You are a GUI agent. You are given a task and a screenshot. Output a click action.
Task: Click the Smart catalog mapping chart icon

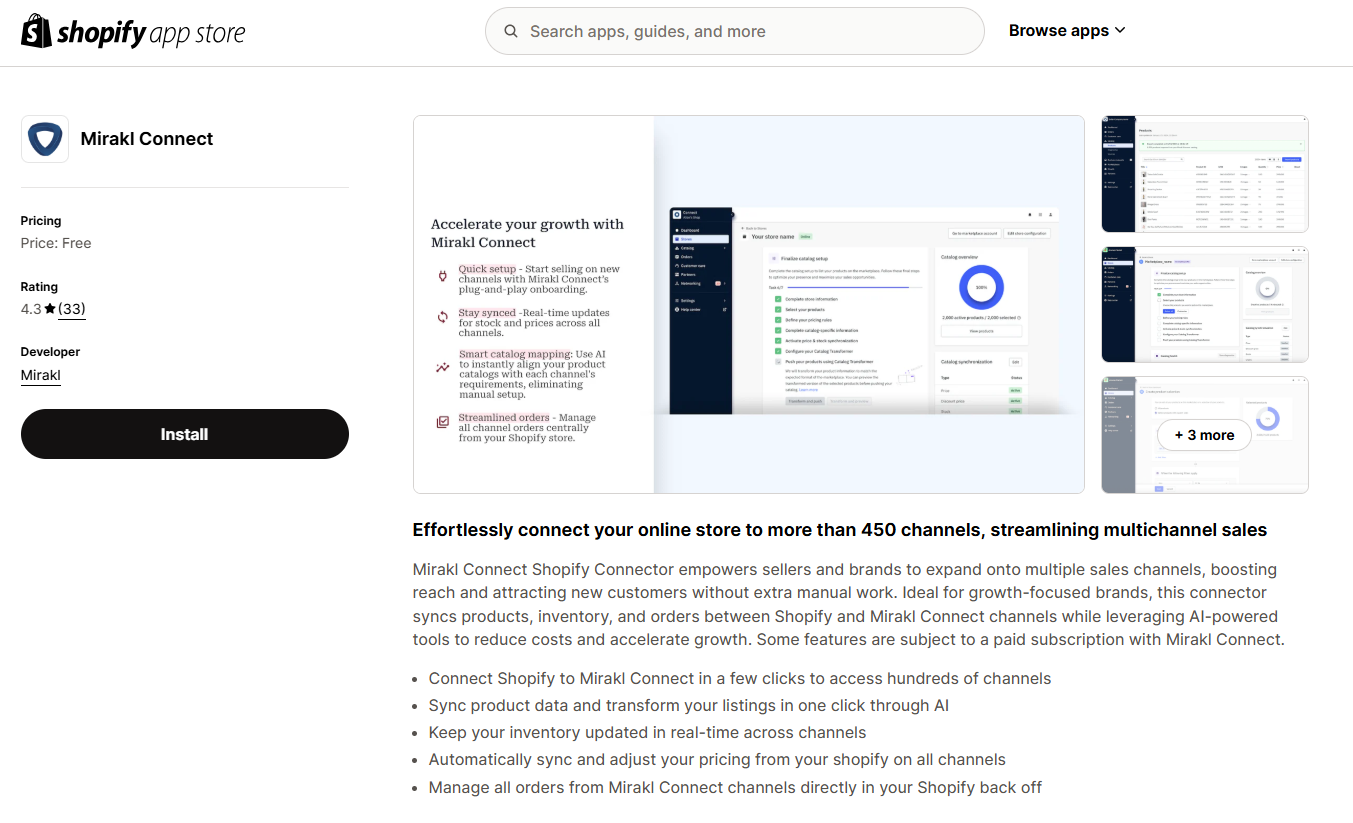point(443,368)
